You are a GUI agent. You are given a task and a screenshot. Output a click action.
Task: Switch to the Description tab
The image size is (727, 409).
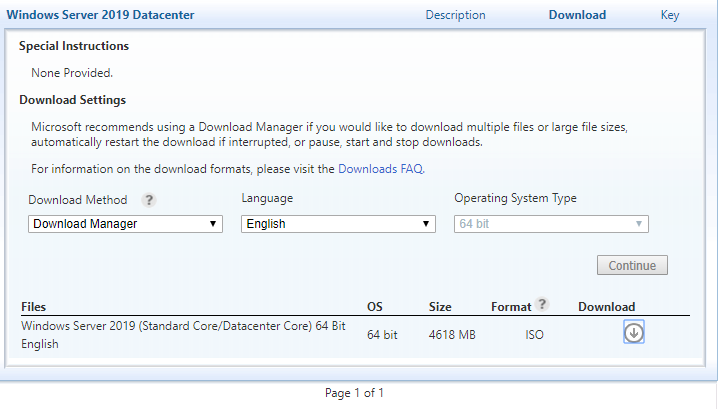tap(455, 15)
